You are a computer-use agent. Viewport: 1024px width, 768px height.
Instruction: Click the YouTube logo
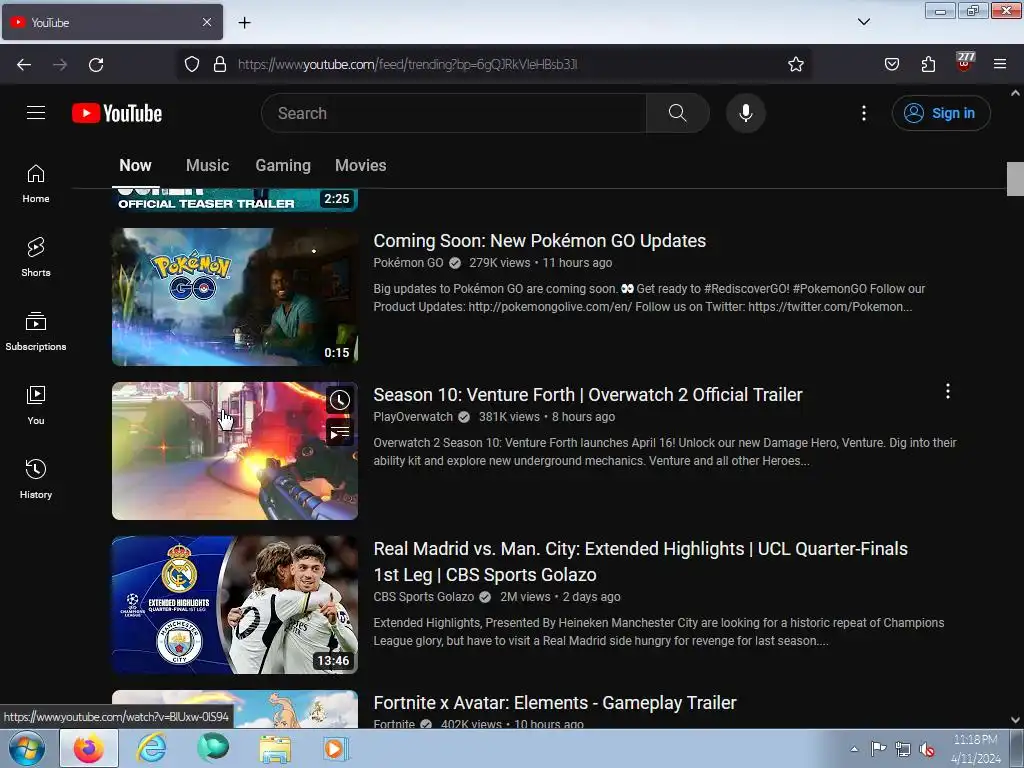pos(117,113)
